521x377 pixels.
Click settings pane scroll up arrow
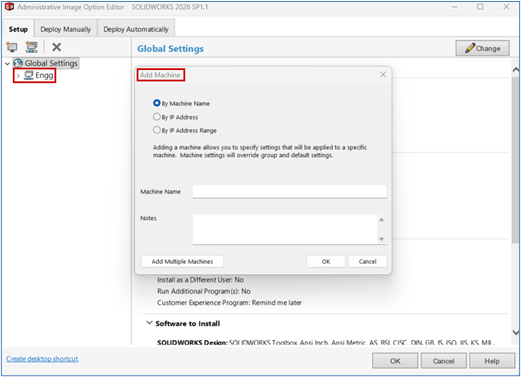516,70
